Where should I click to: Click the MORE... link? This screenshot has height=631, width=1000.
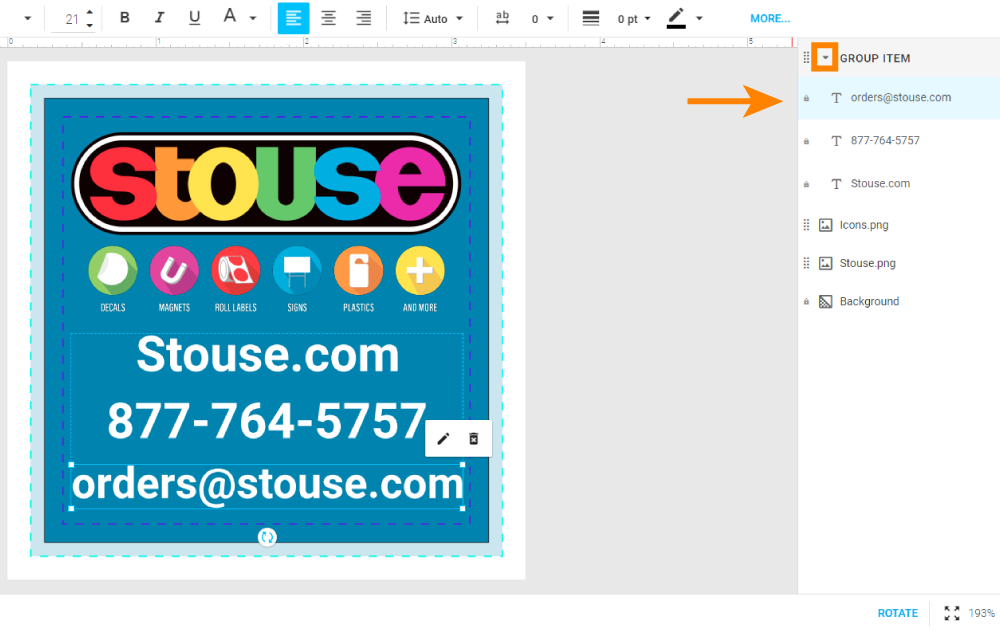click(770, 19)
